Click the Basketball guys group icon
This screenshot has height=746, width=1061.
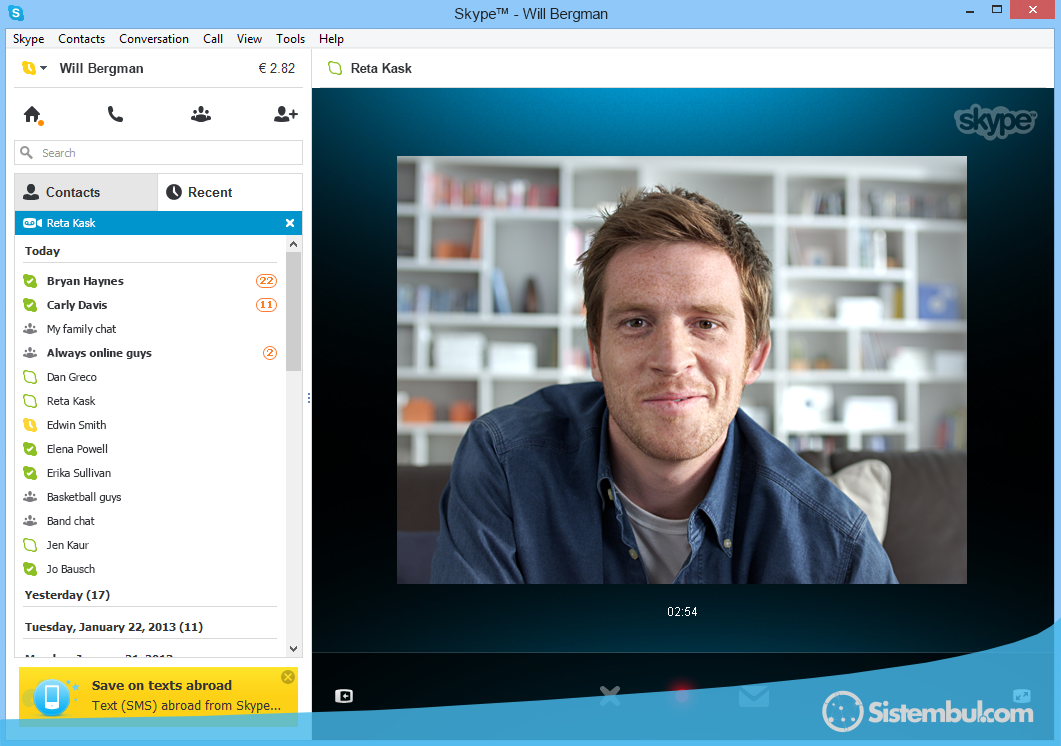coord(30,497)
